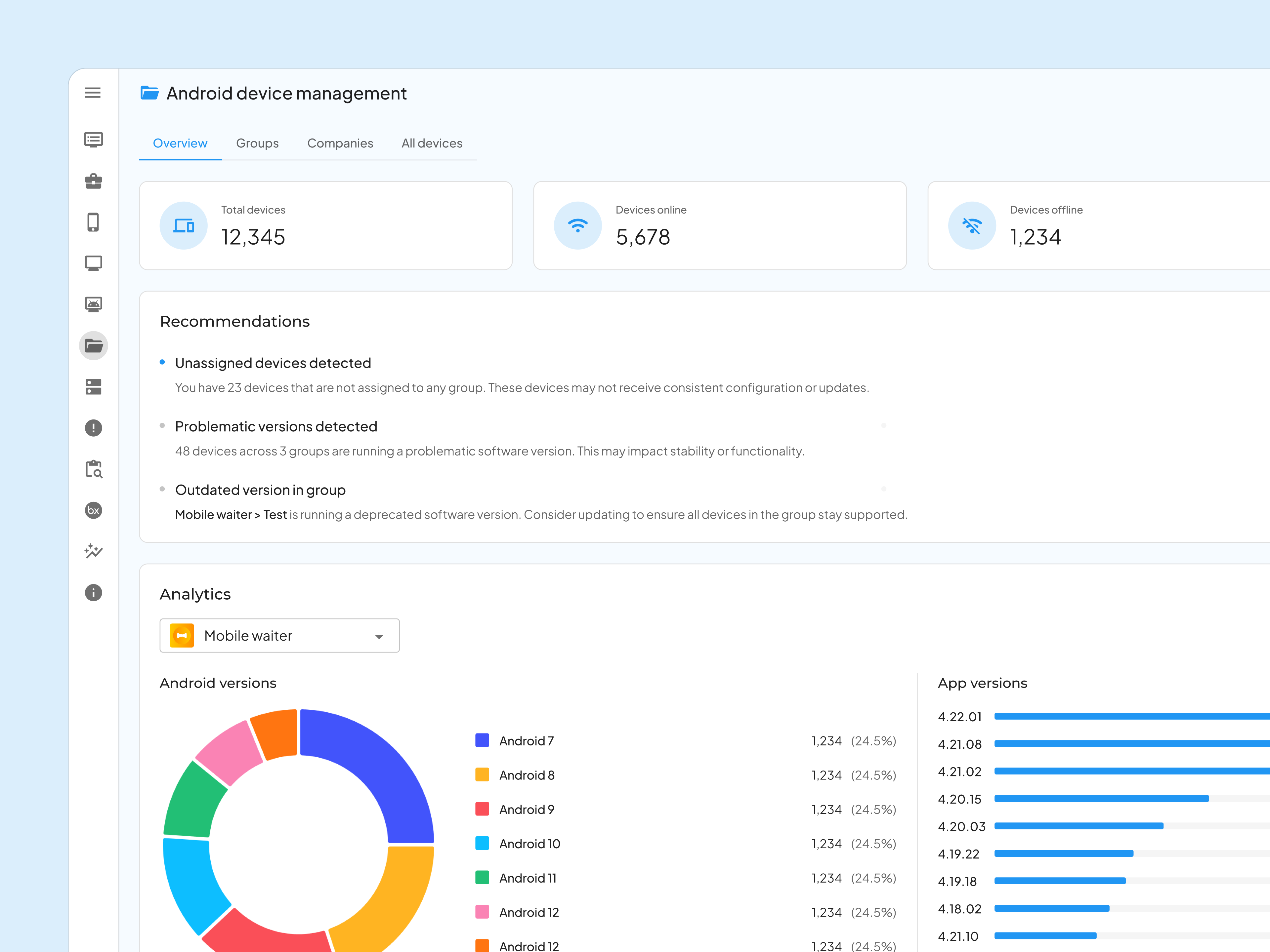Open the server storage sidebar icon

[x=93, y=387]
